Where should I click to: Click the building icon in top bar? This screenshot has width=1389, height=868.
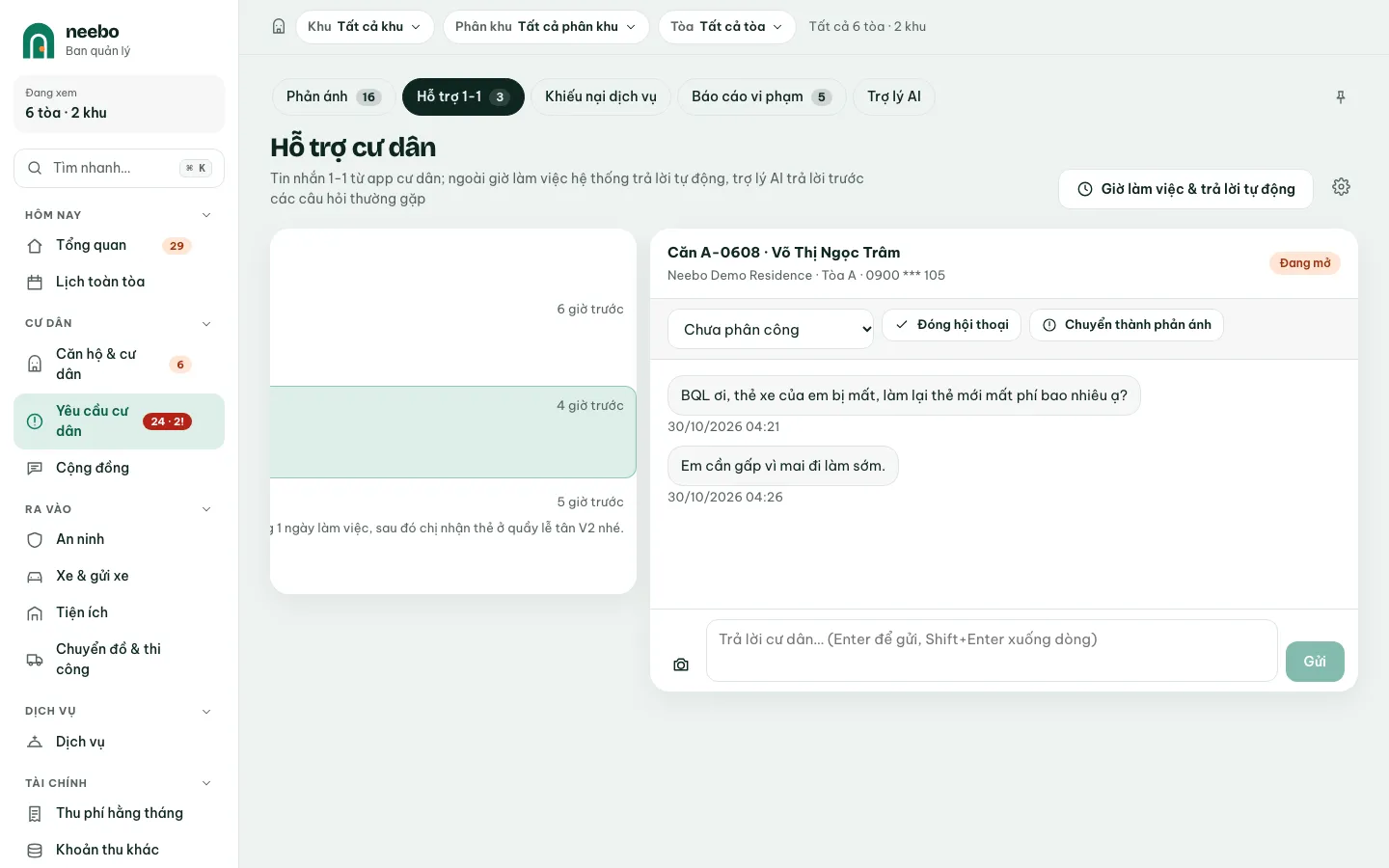coord(279,27)
